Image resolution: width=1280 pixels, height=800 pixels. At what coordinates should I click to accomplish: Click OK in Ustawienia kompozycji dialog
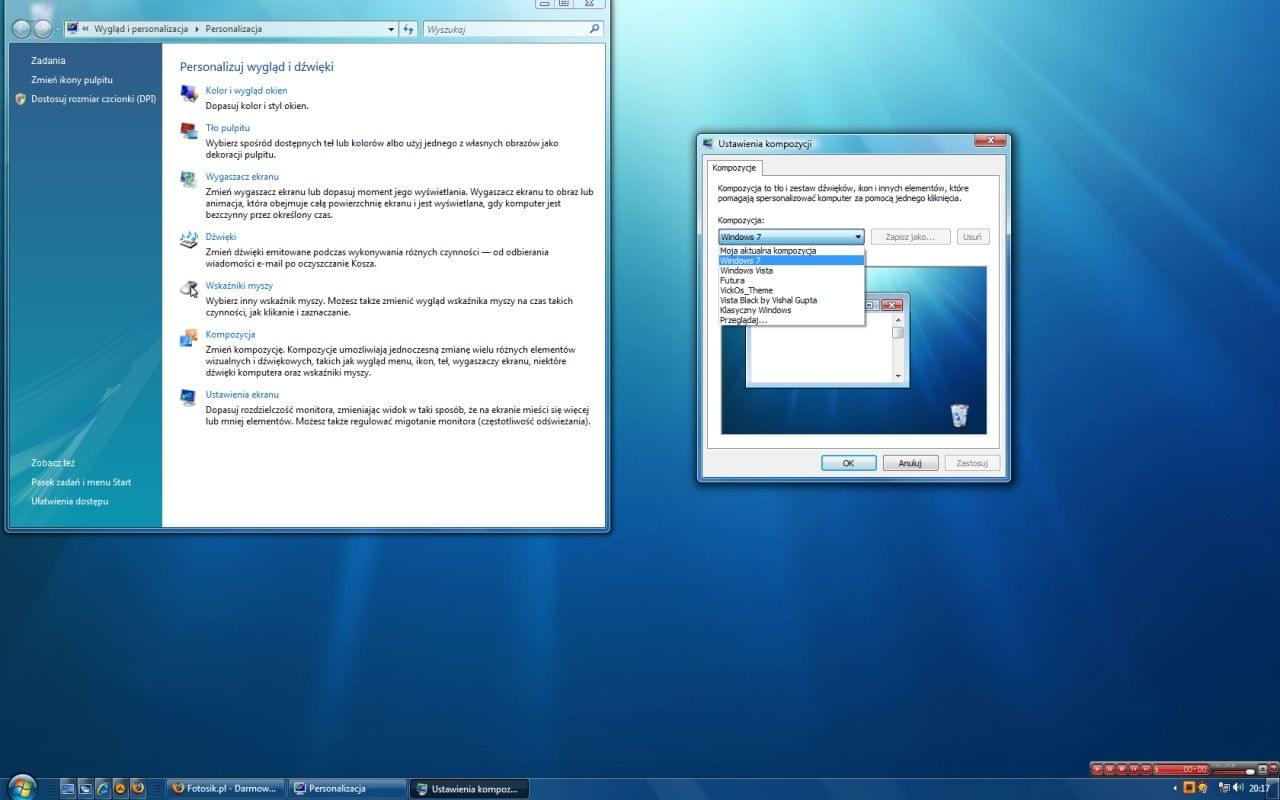point(848,463)
